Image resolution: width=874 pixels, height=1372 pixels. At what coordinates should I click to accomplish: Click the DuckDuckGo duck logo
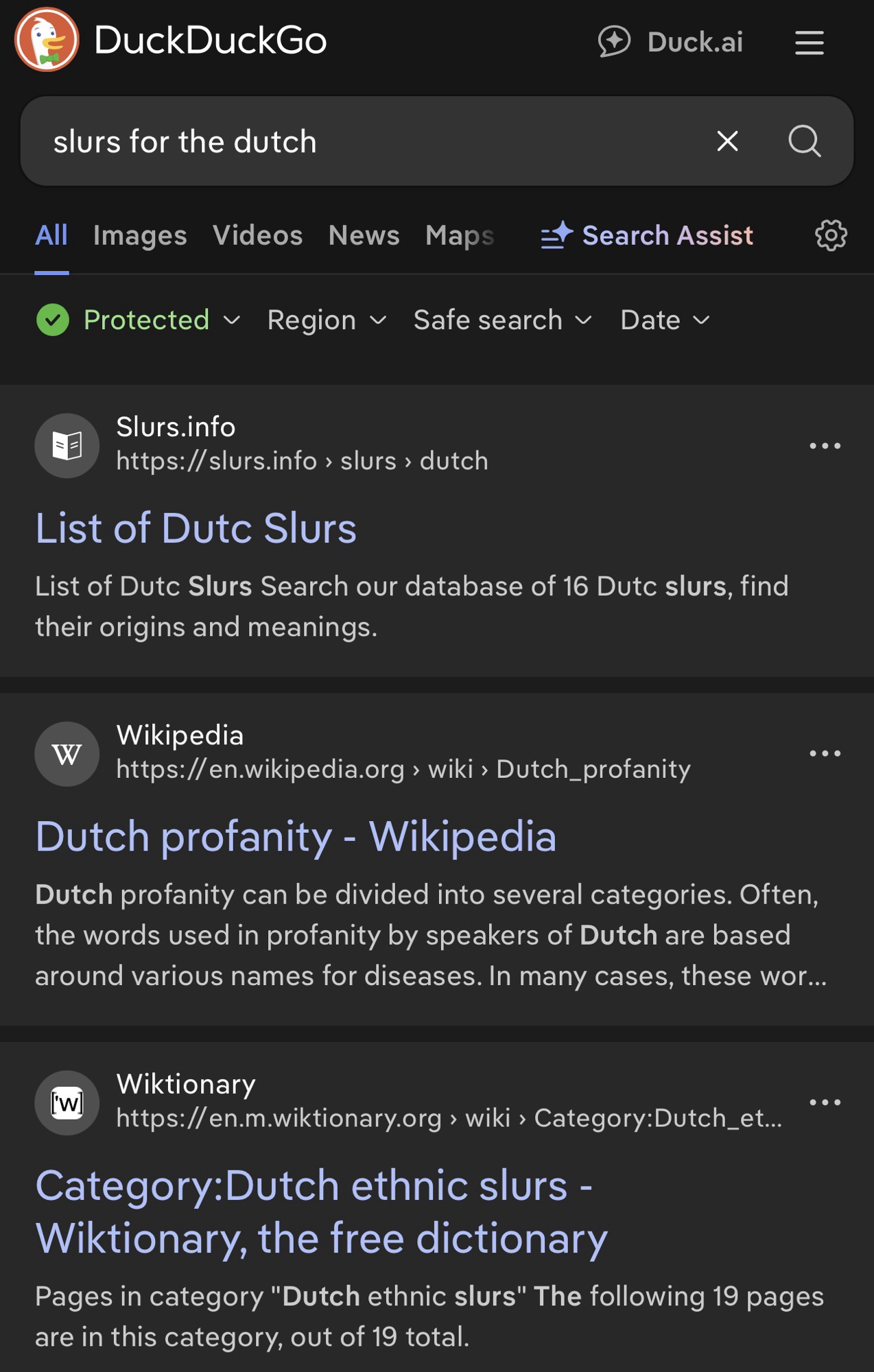point(47,40)
